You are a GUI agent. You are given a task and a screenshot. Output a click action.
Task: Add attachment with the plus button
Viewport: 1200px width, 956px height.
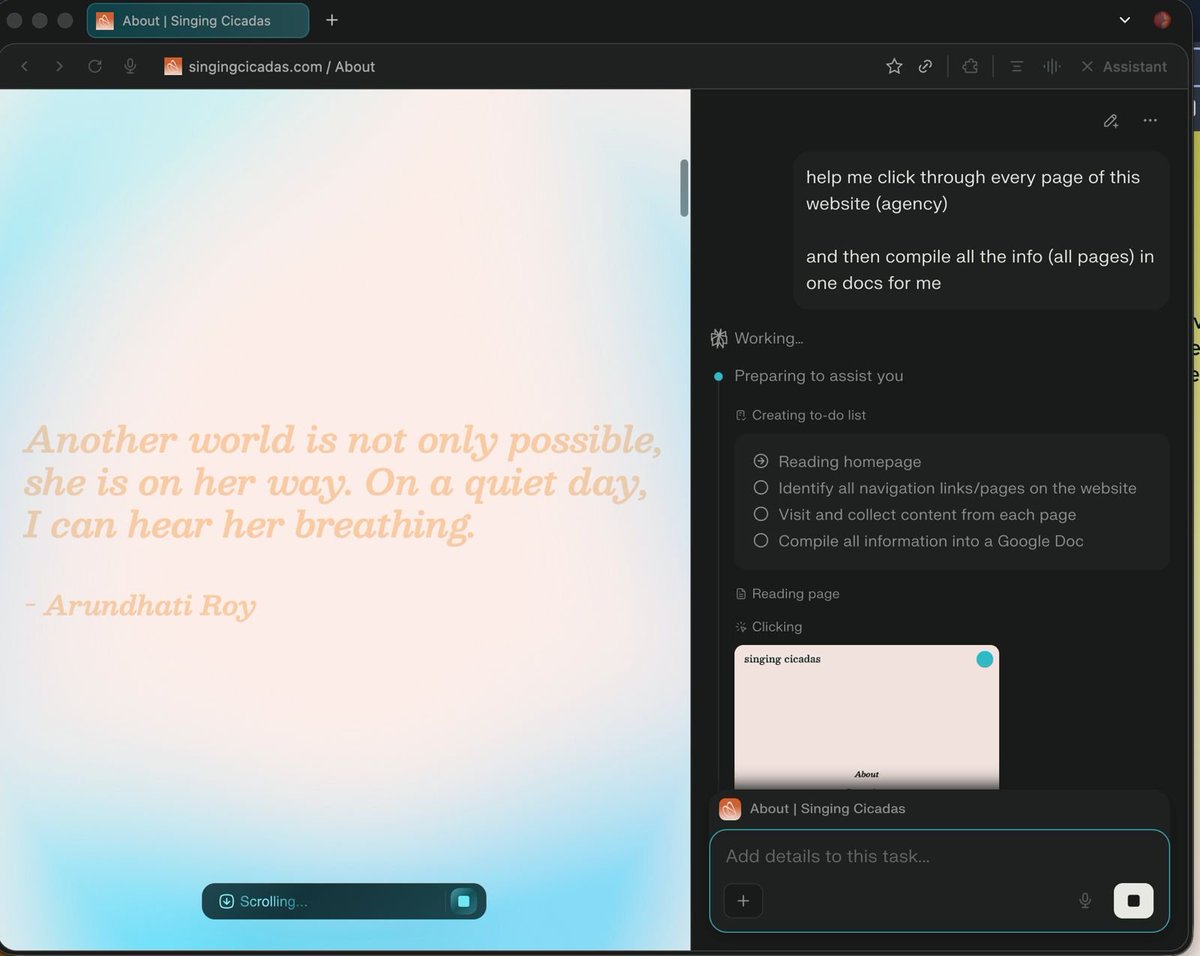pos(743,901)
